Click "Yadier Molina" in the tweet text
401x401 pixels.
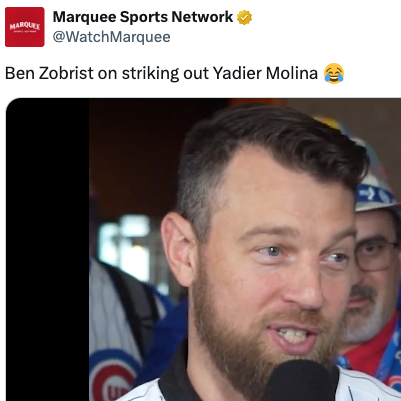click(x=265, y=73)
